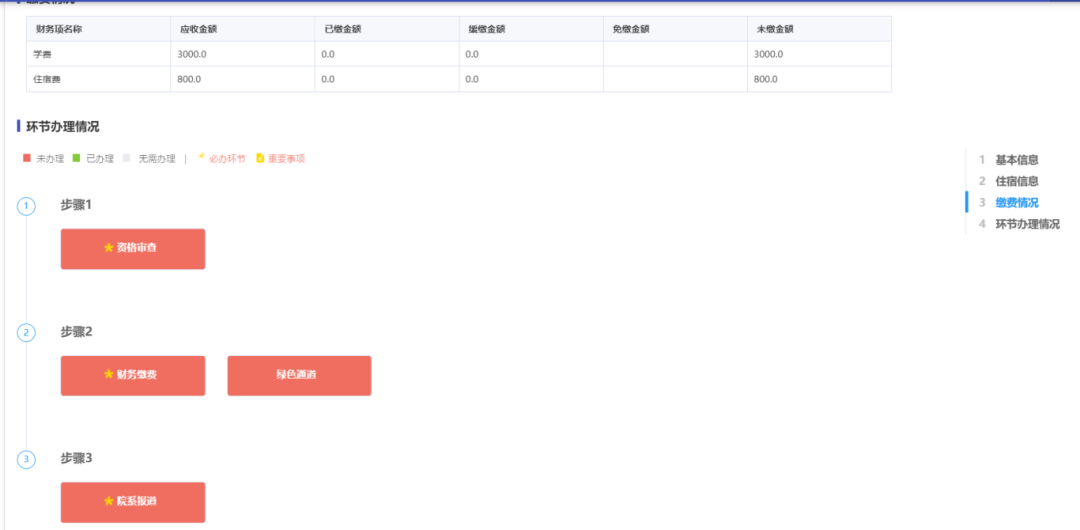Select 缴费情况 in the side navigation
Image resolution: width=1080 pixels, height=530 pixels.
pyautogui.click(x=1016, y=203)
